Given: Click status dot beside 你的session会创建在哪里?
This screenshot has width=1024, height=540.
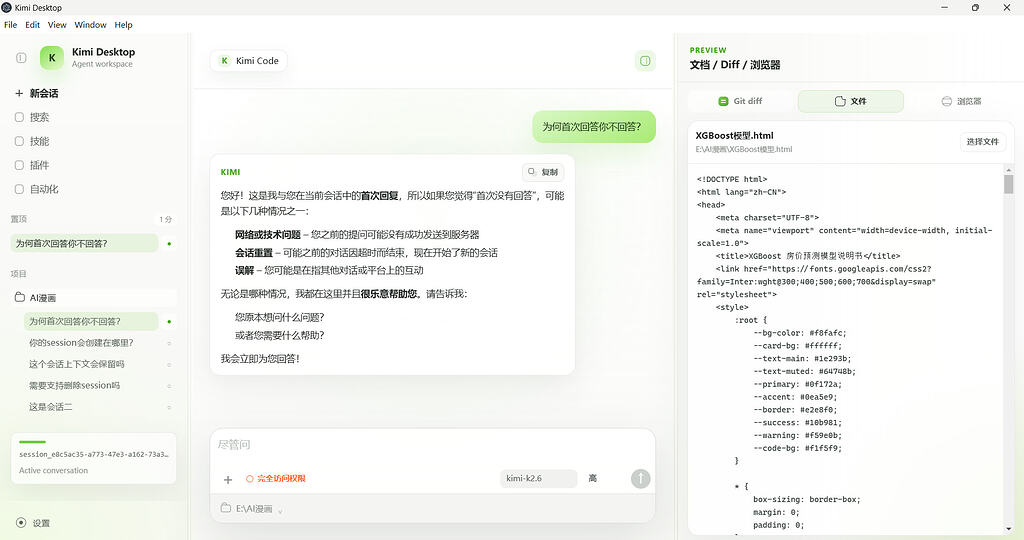Looking at the screenshot, I should [169, 343].
